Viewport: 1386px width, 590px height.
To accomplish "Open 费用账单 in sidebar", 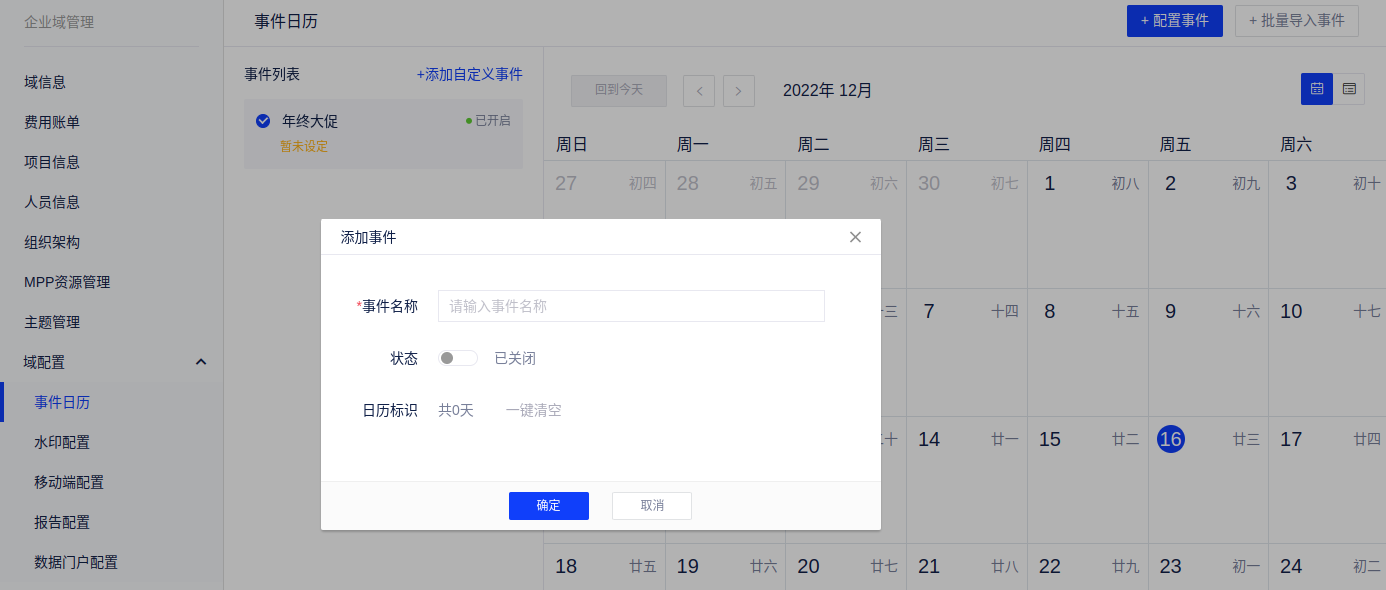I will point(52,122).
